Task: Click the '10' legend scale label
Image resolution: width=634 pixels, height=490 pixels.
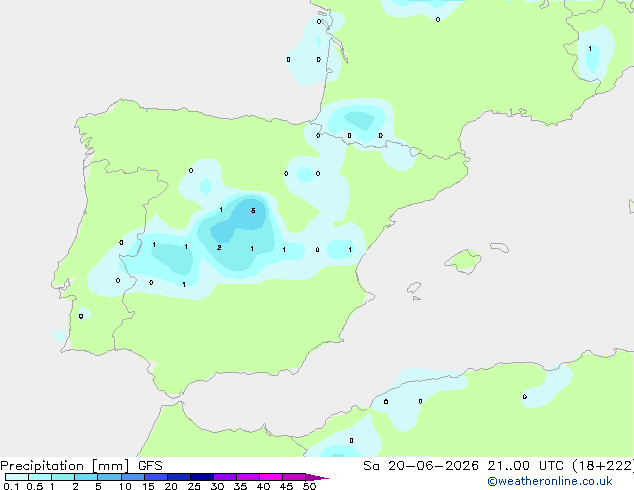Action: pyautogui.click(x=125, y=486)
